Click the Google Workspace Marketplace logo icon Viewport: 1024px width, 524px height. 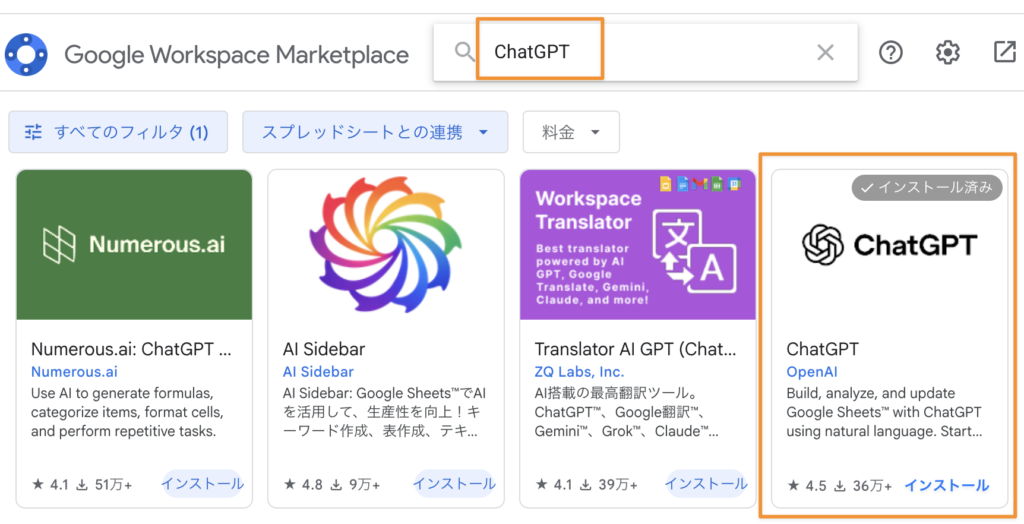(26, 54)
